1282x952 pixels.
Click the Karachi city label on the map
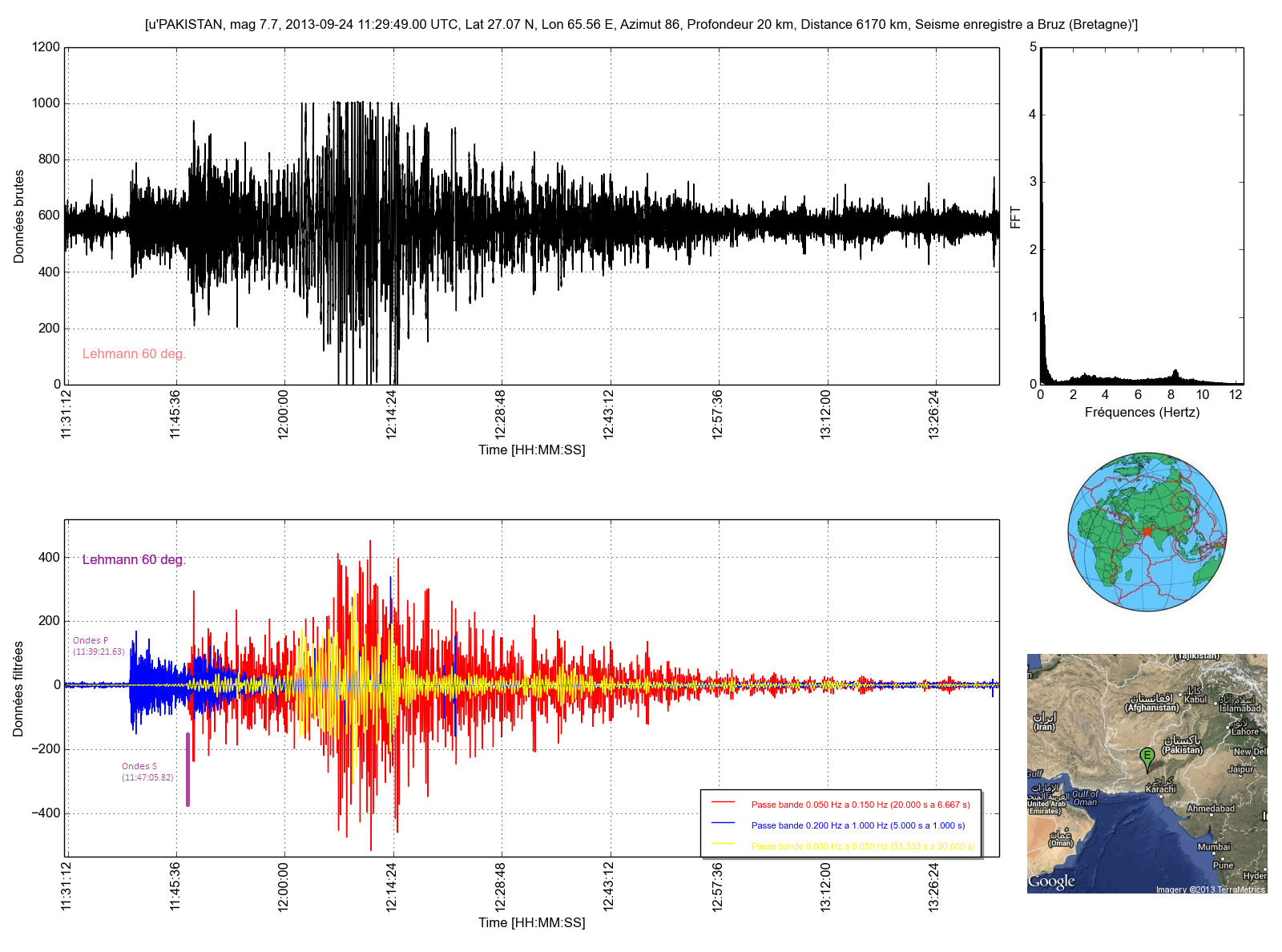click(1160, 789)
